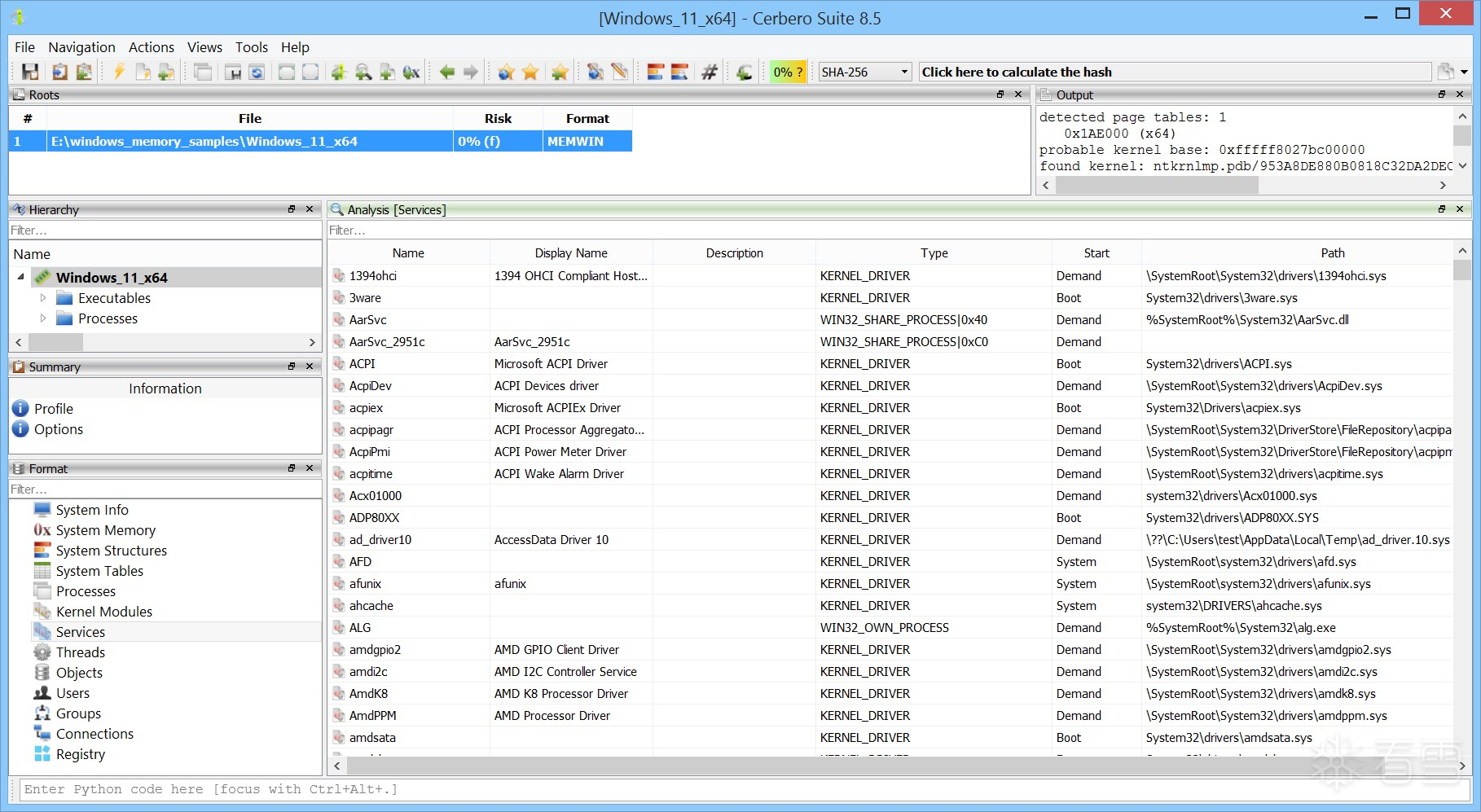The image size is (1481, 812).
Task: Click the hash symbol toolbar icon
Action: tap(710, 72)
